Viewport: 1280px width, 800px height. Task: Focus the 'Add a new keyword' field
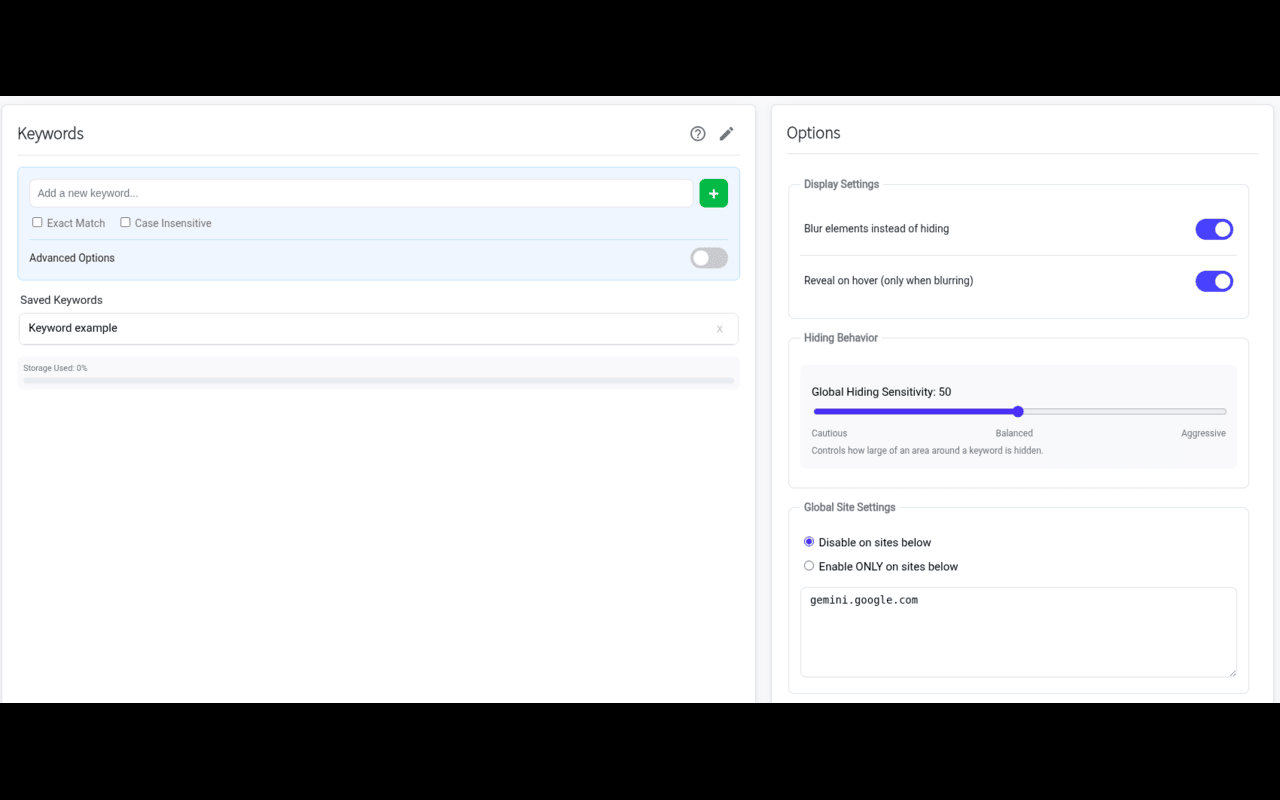click(x=361, y=193)
